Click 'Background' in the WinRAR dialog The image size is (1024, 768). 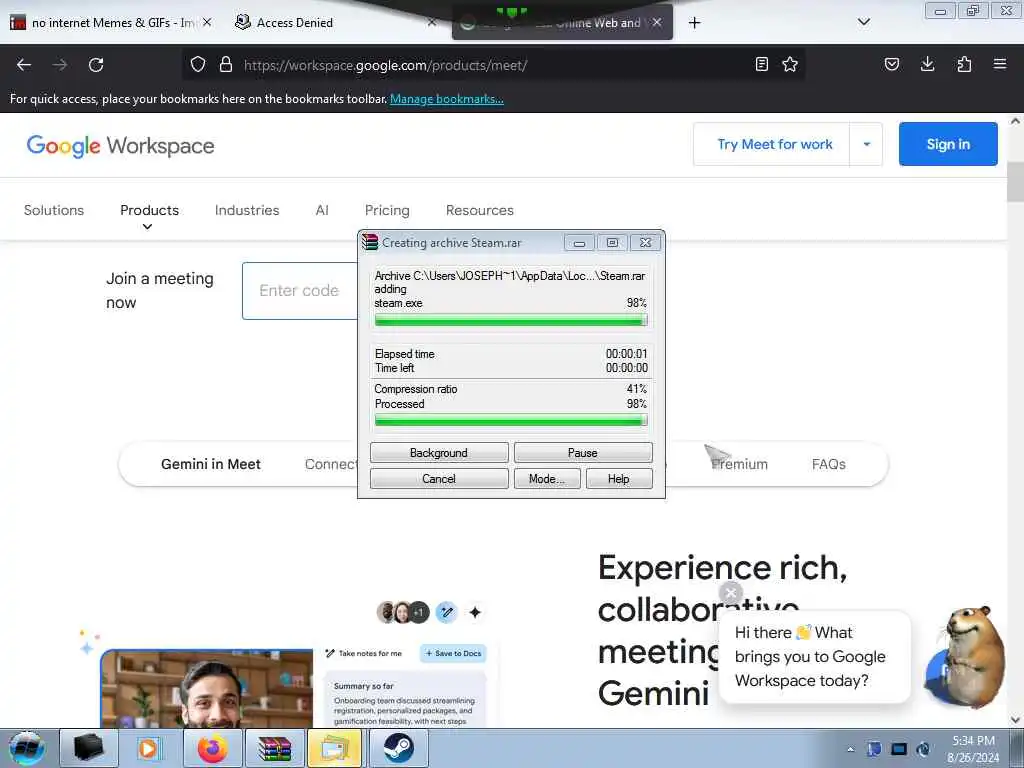(439, 453)
